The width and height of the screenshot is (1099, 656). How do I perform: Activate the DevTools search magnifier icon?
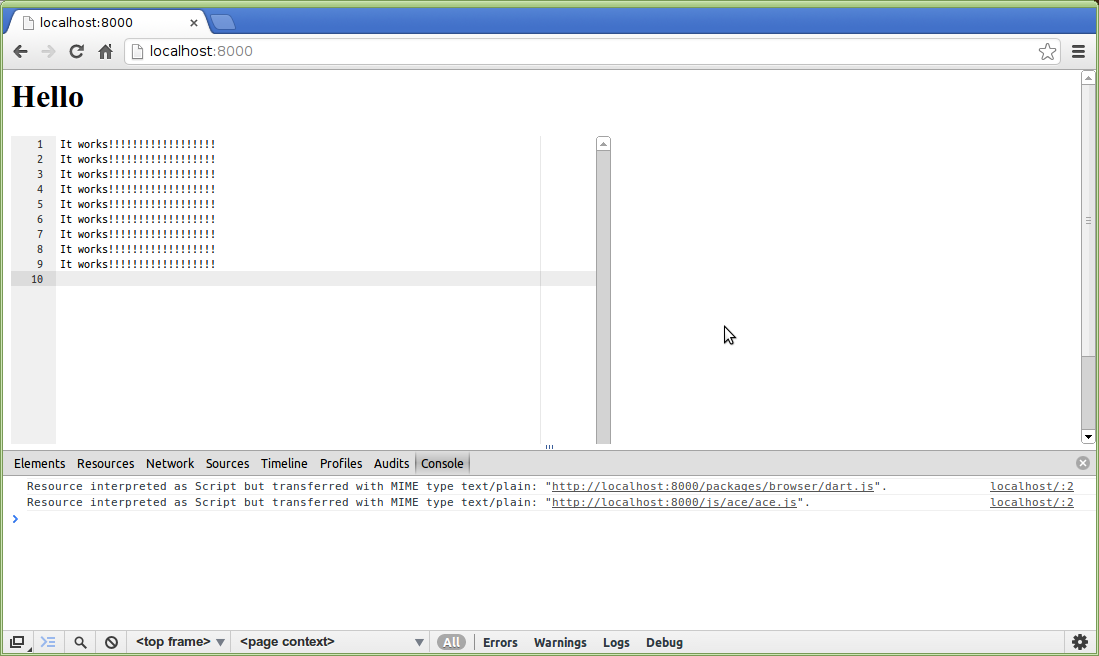(79, 641)
